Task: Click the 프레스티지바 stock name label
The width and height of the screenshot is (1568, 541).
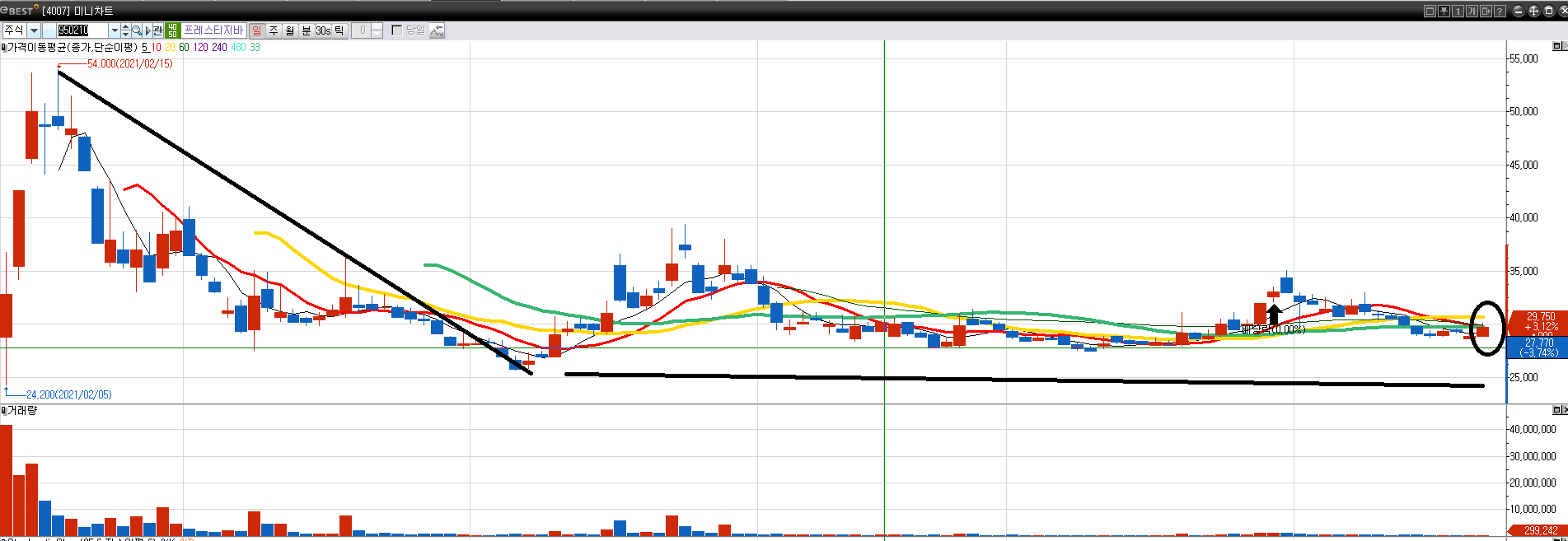Action: 213,30
